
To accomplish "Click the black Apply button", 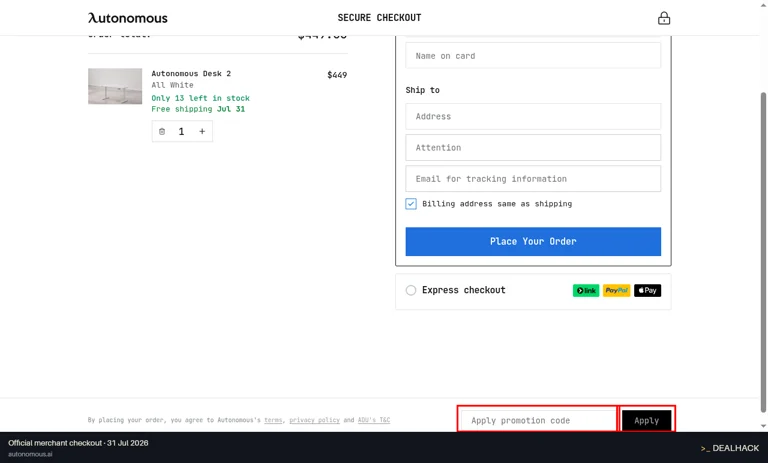I will click(647, 420).
